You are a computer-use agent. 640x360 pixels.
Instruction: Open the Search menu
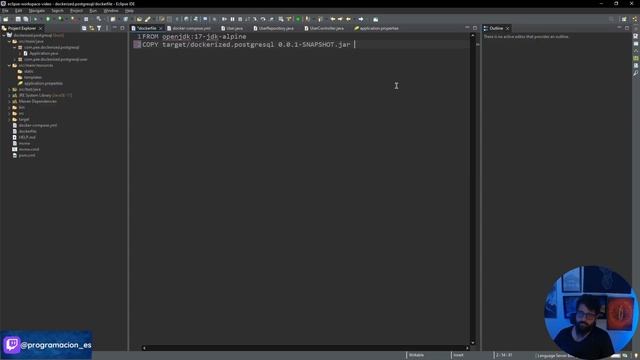[x=58, y=11]
